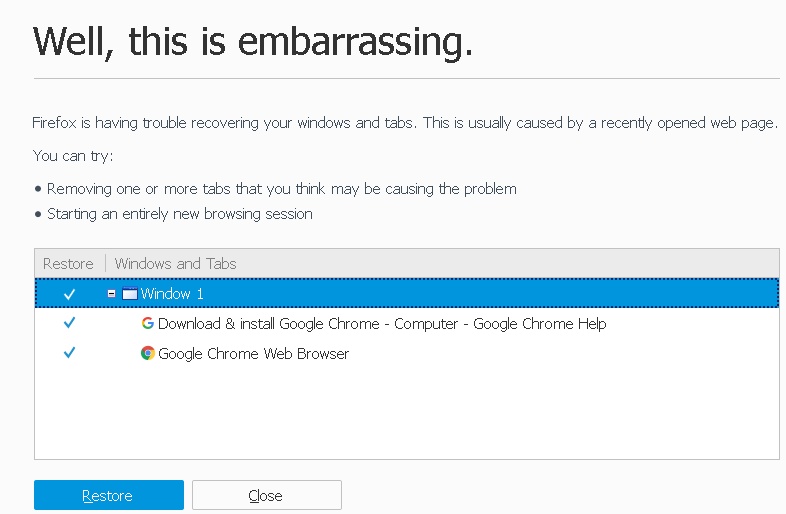
Task: Click the 'Well, this is embarrassing.' heading
Action: [x=253, y=41]
